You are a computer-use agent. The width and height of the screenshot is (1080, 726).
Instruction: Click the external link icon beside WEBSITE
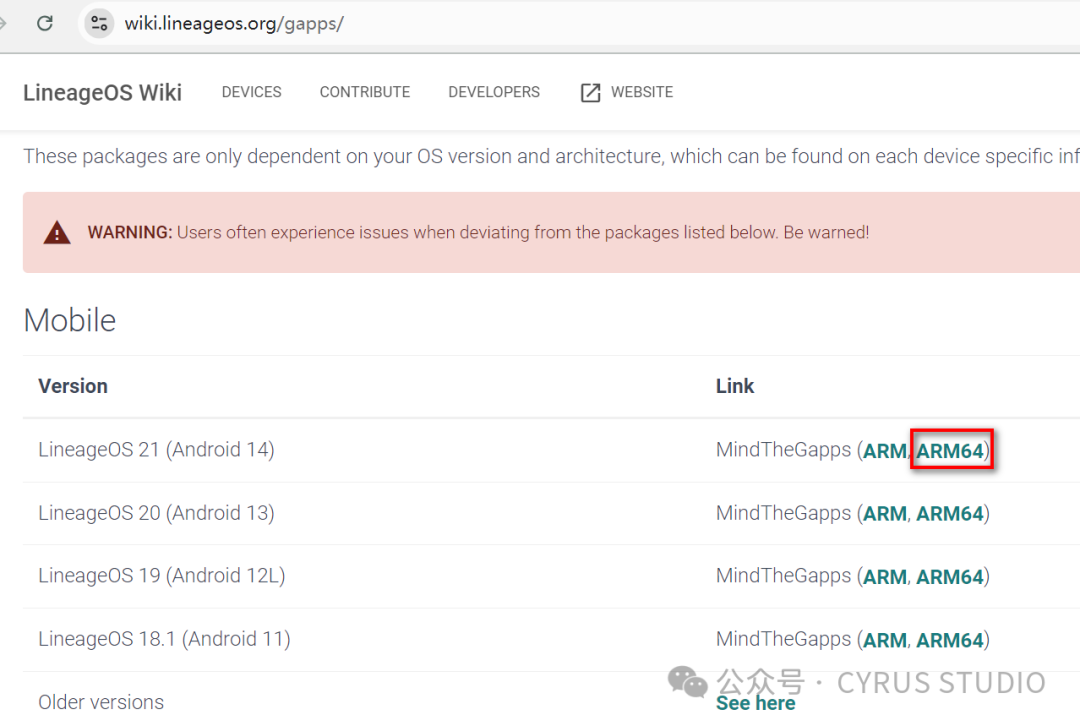pos(590,92)
